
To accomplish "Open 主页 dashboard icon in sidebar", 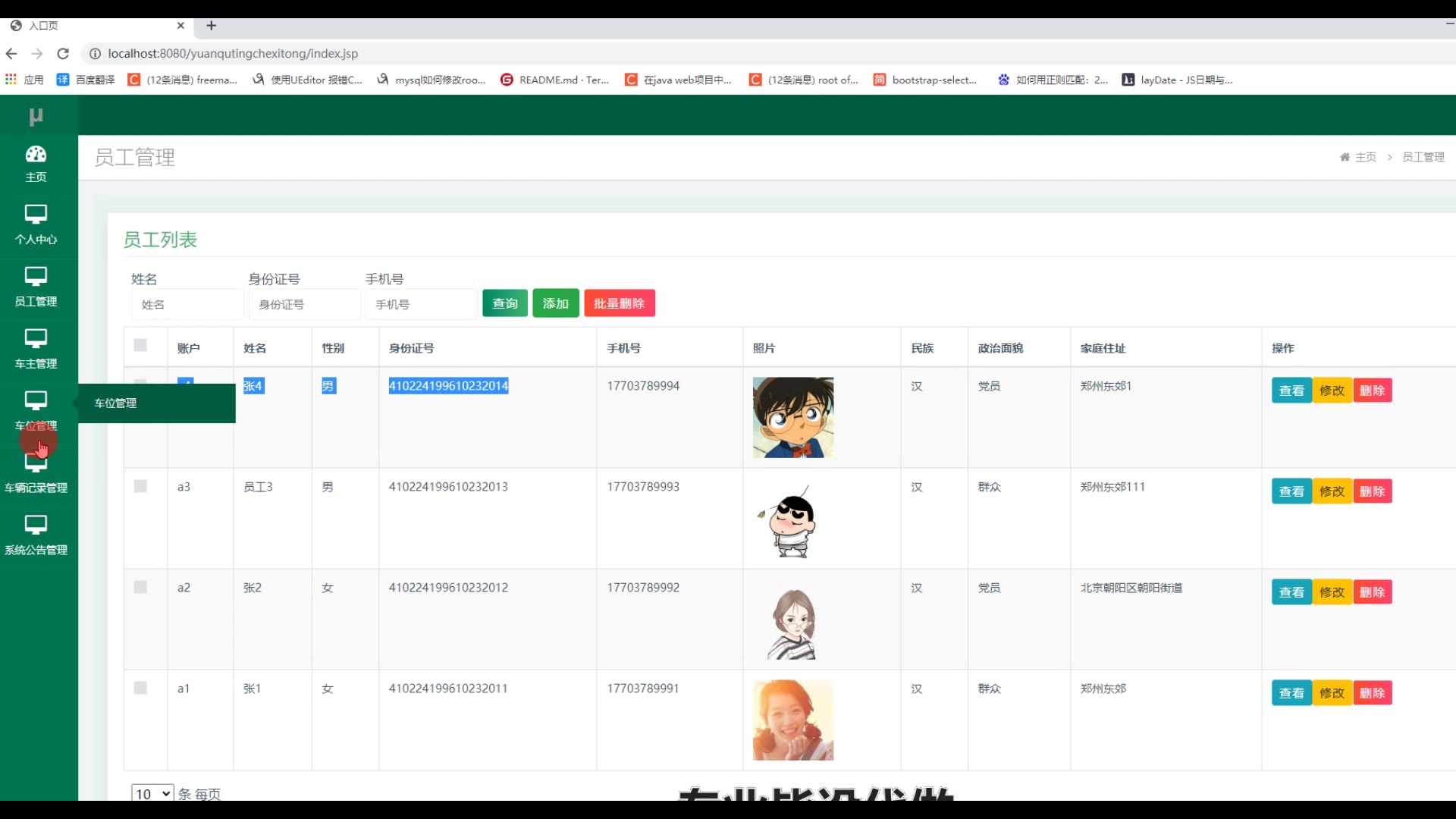I will [36, 155].
